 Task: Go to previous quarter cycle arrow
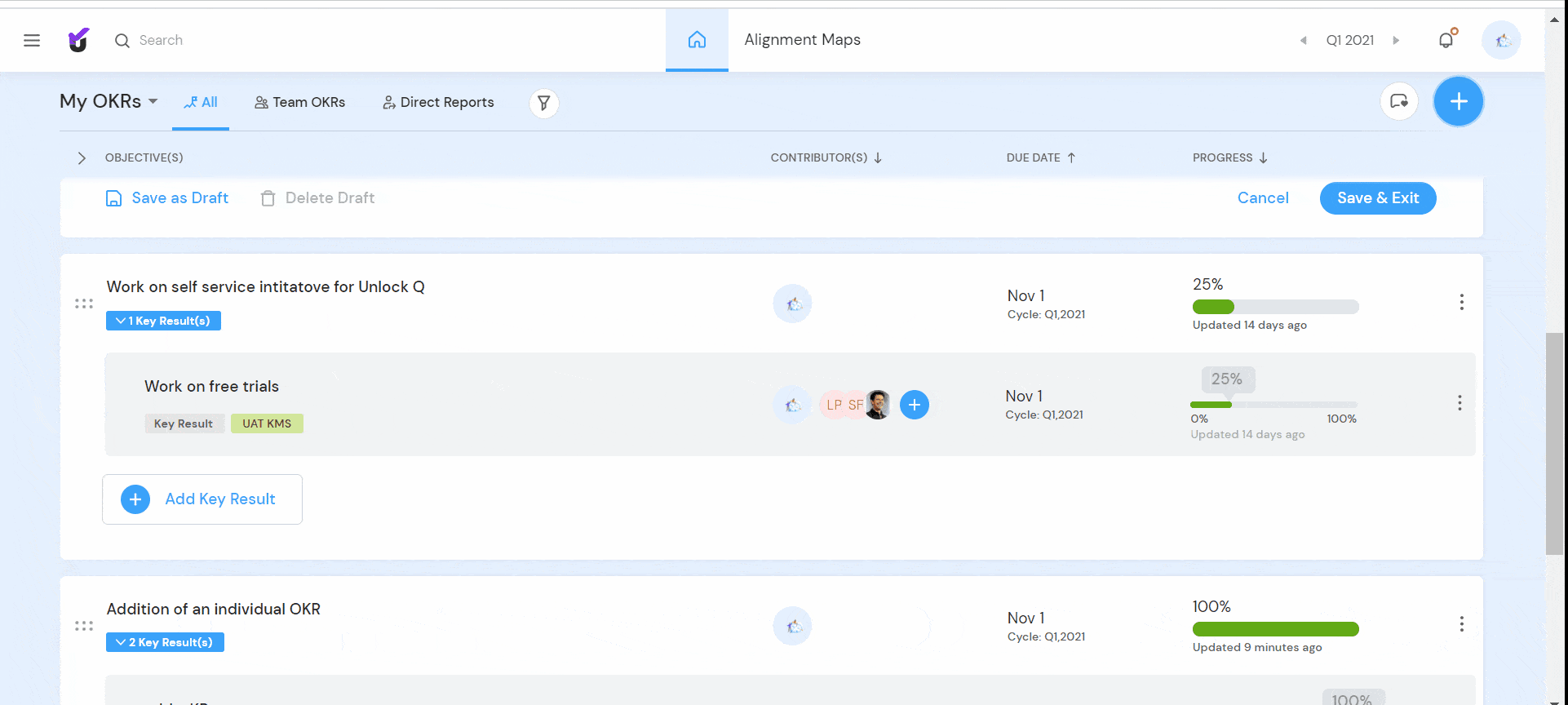(x=1303, y=40)
